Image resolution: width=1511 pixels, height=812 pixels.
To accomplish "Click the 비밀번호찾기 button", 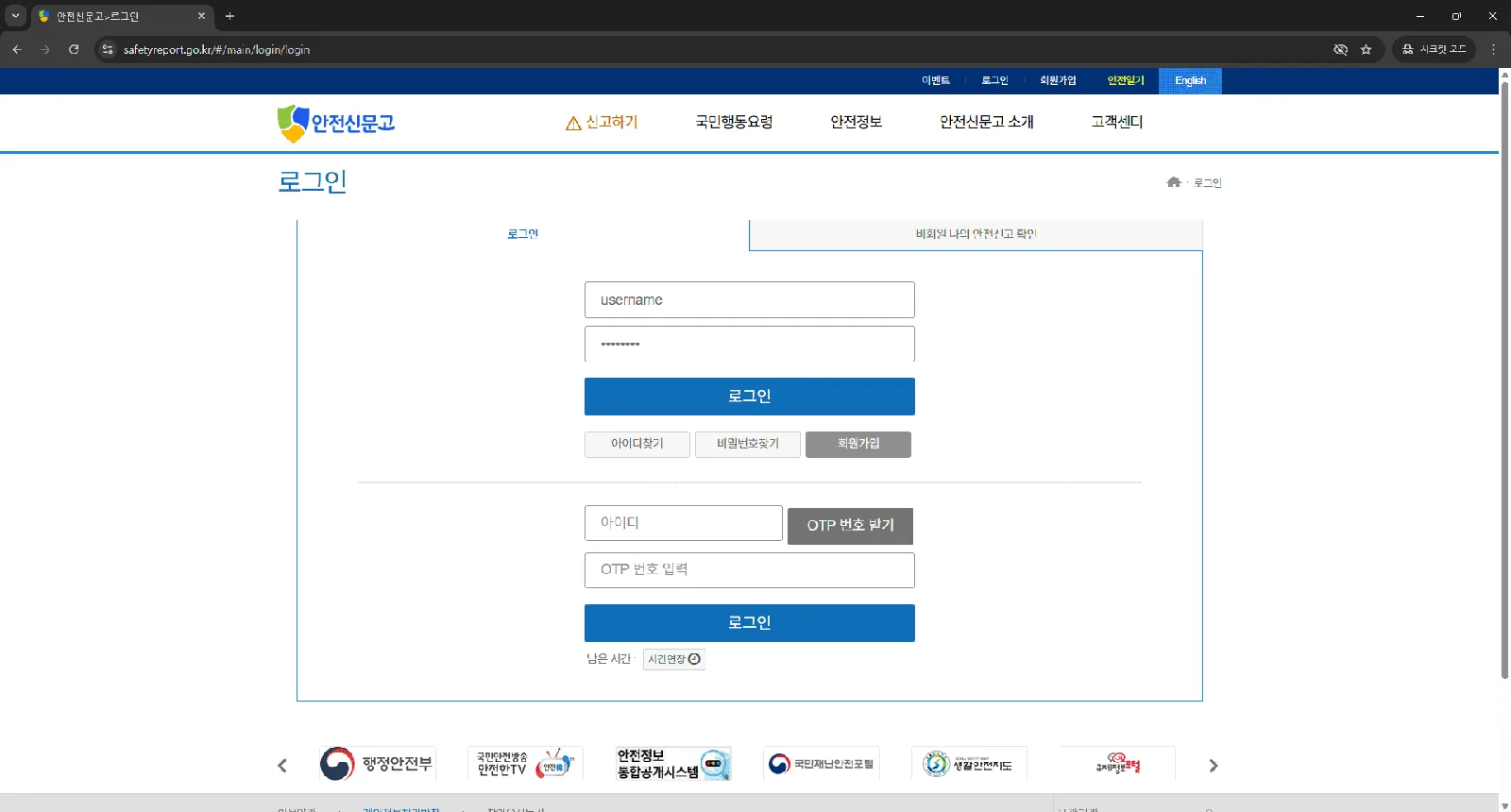I will click(x=748, y=444).
